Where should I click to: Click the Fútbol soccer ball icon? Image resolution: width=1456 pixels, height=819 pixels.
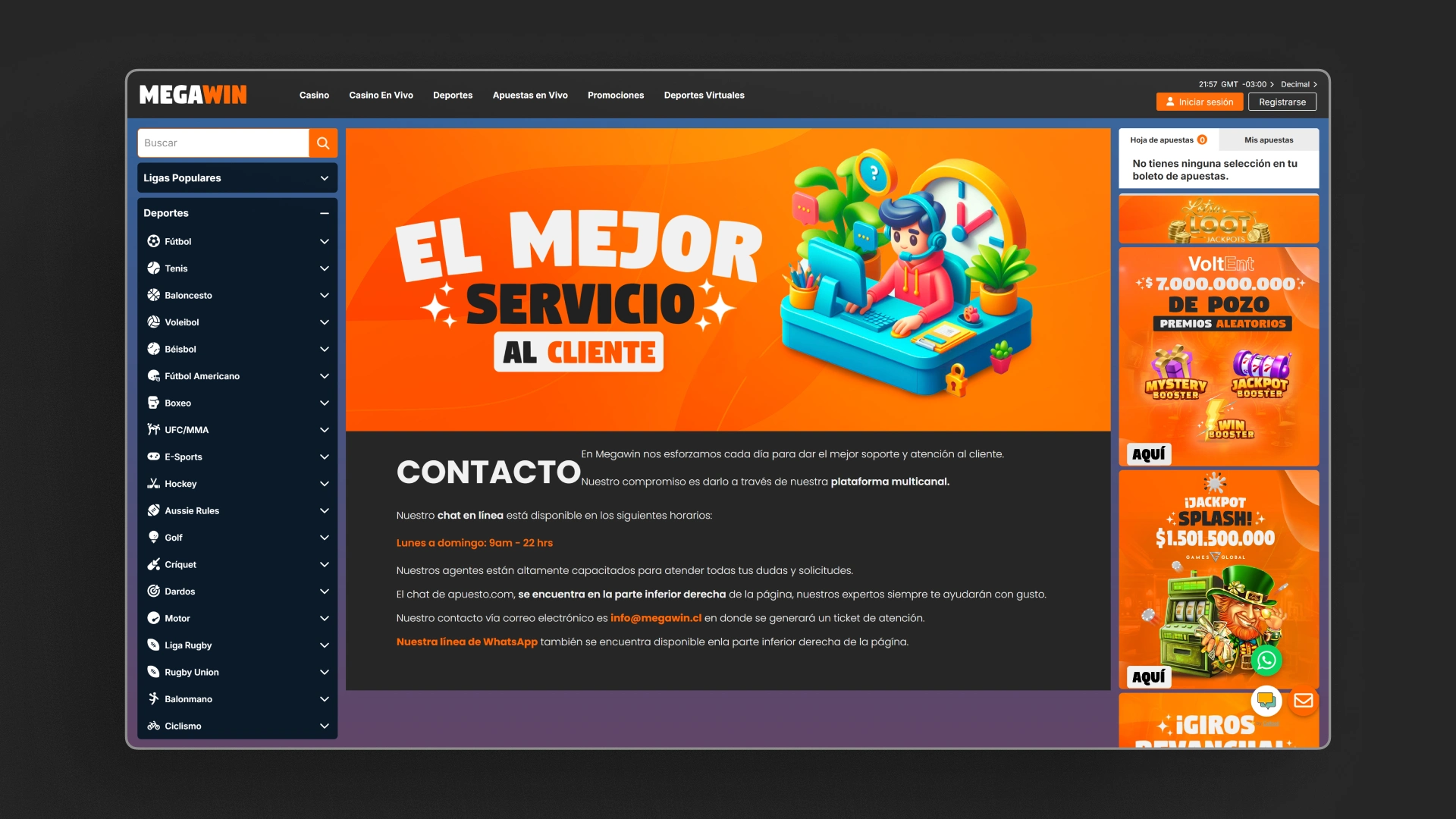point(153,241)
